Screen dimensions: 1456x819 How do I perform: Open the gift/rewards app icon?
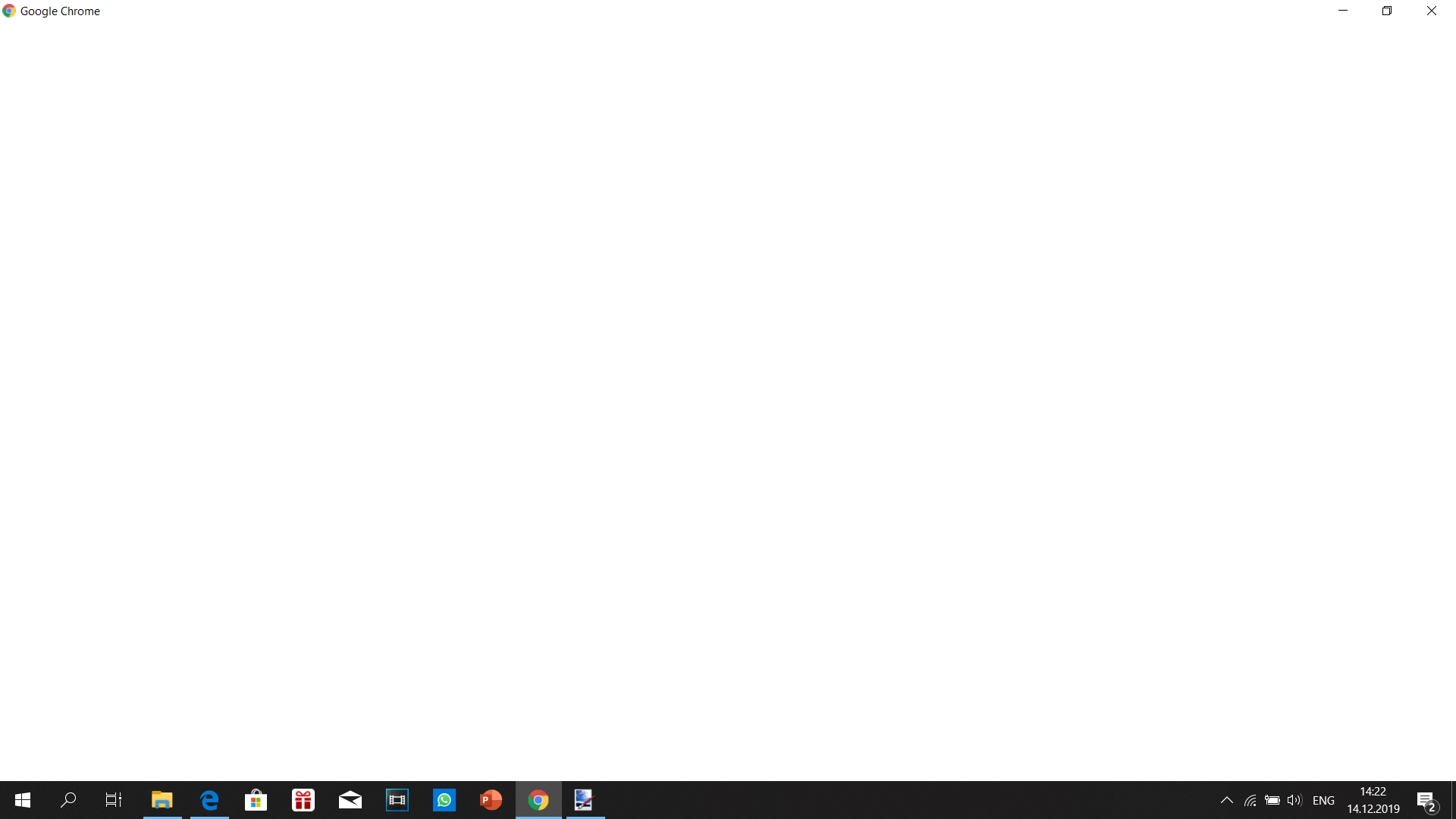click(x=303, y=799)
